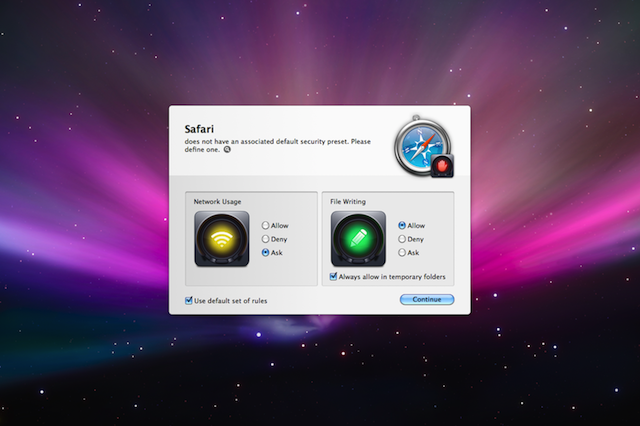Select Allow for File Writing
This screenshot has height=426, width=640.
click(402, 226)
